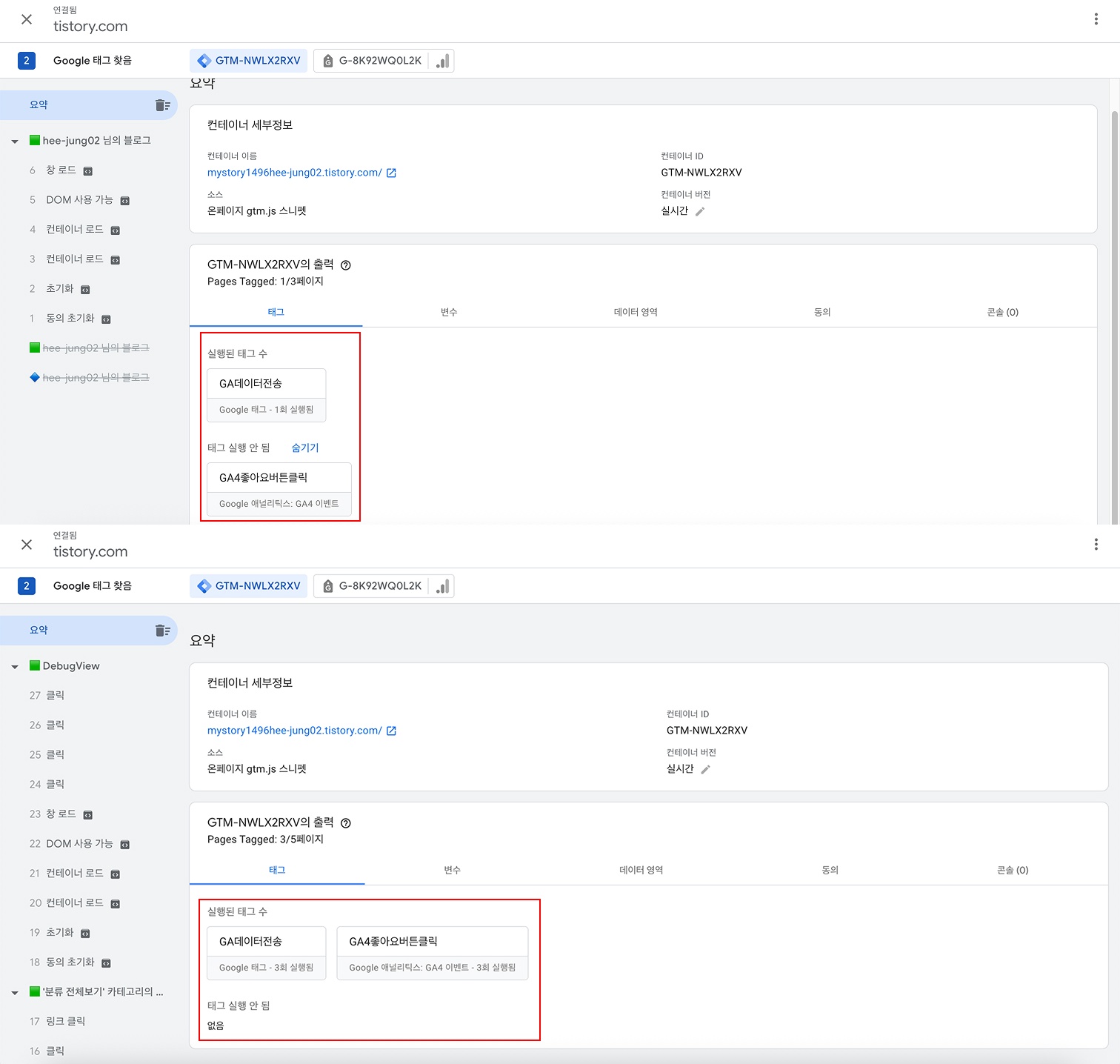Screen dimensions: 1120x1064
Task: Click the external-link icon after upper container URL
Action: (x=392, y=173)
